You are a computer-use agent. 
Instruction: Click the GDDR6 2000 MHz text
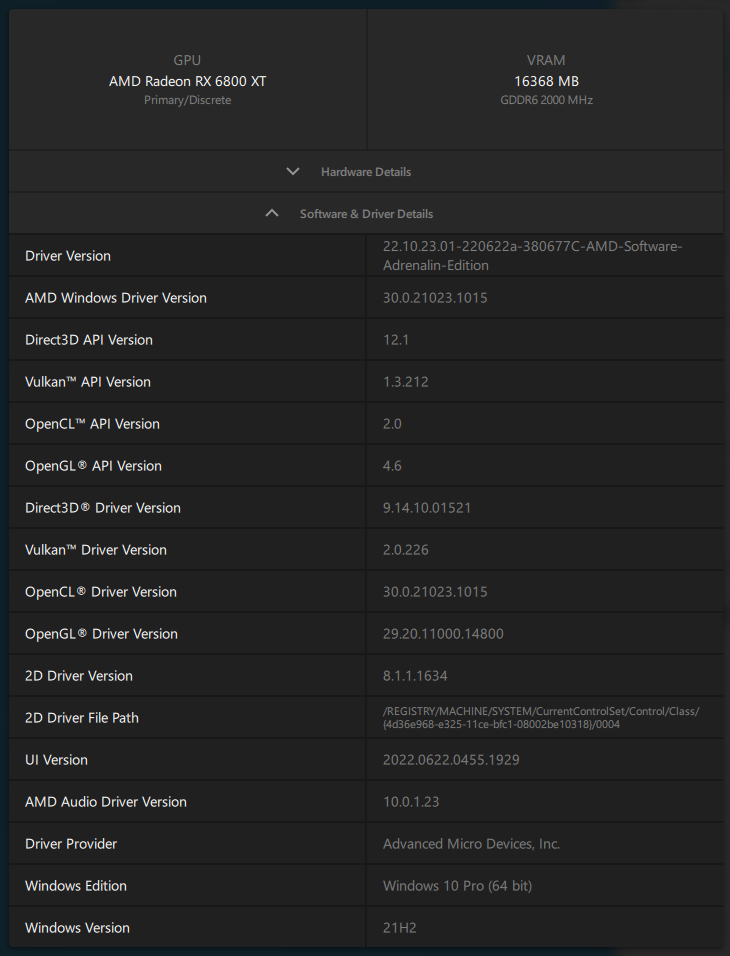click(546, 100)
